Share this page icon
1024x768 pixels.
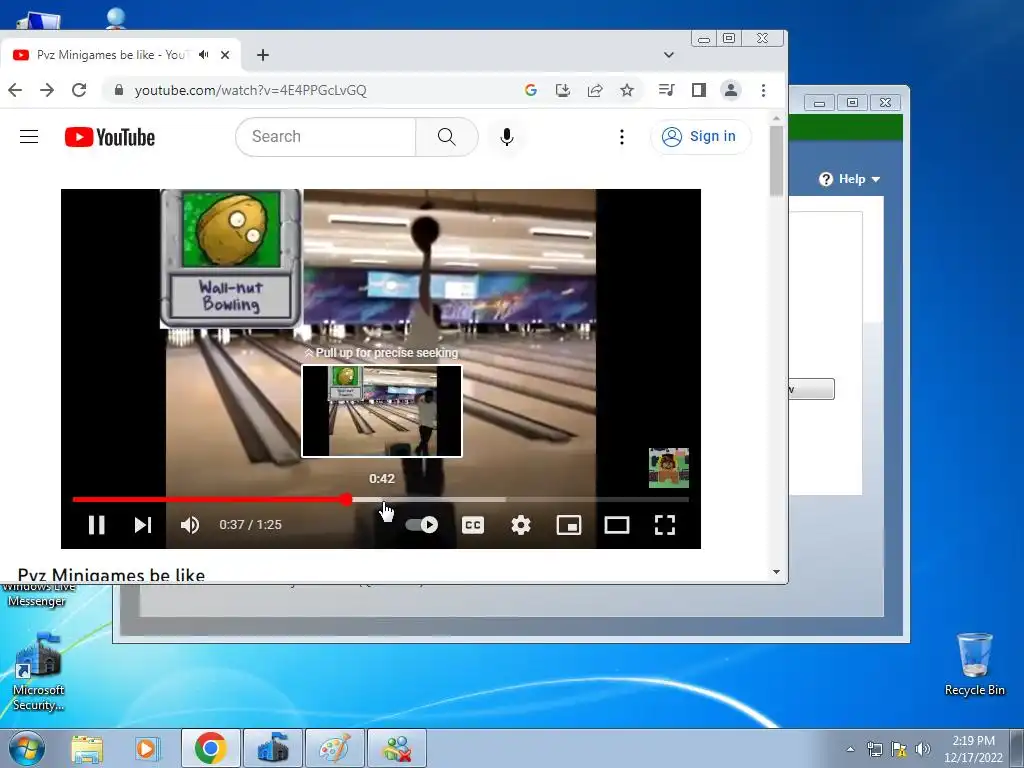pyautogui.click(x=595, y=90)
